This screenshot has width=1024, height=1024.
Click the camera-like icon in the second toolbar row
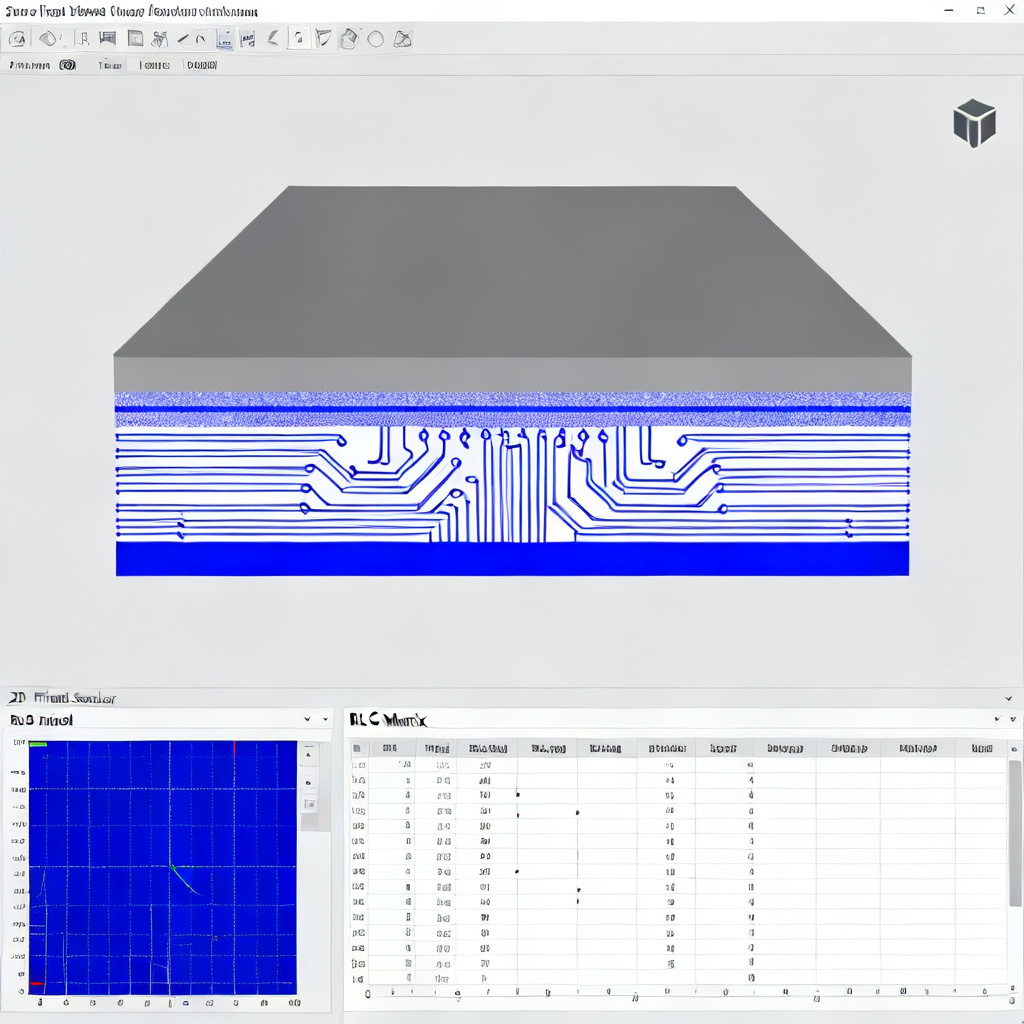click(67, 65)
